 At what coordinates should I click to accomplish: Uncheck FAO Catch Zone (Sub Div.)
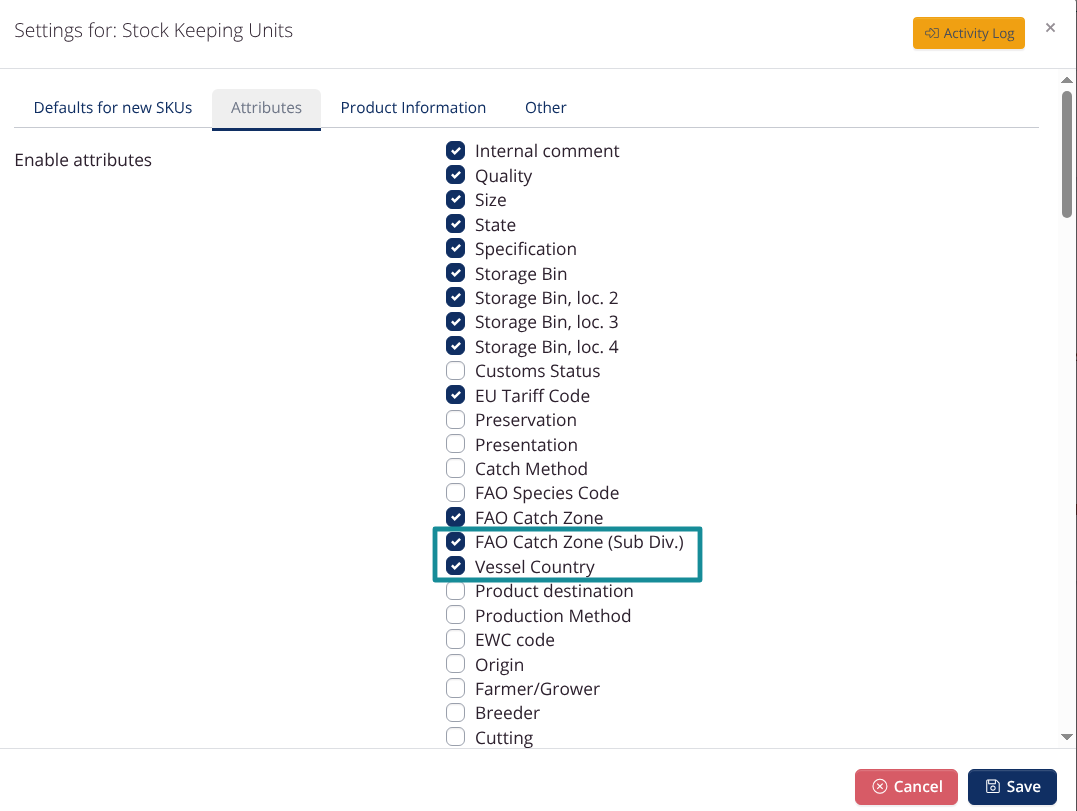(x=455, y=542)
